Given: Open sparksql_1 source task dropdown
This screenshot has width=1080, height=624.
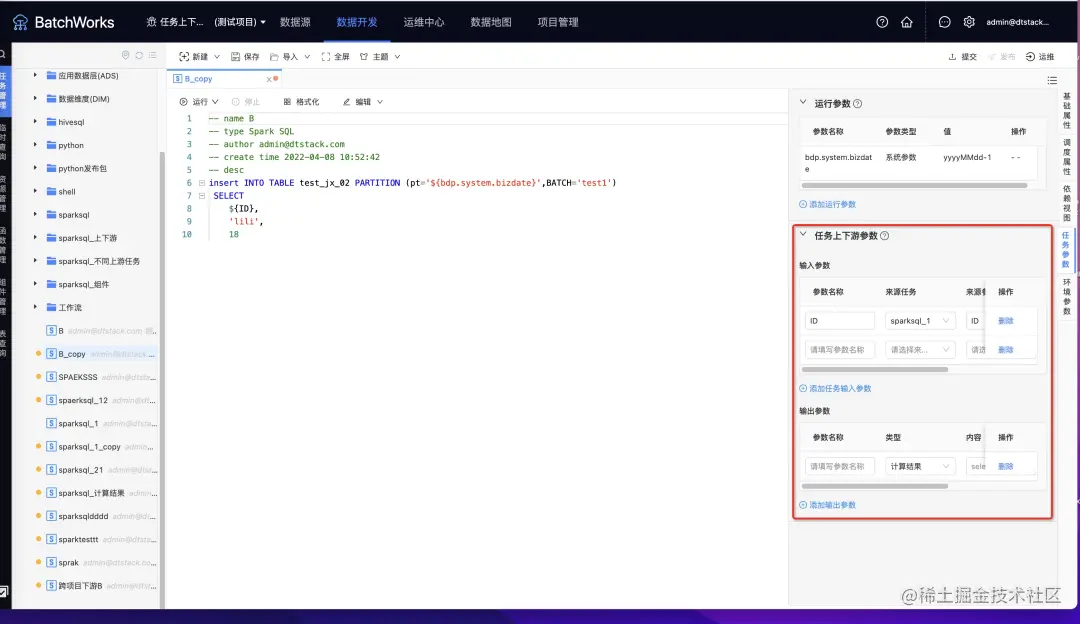Looking at the screenshot, I should (x=920, y=321).
